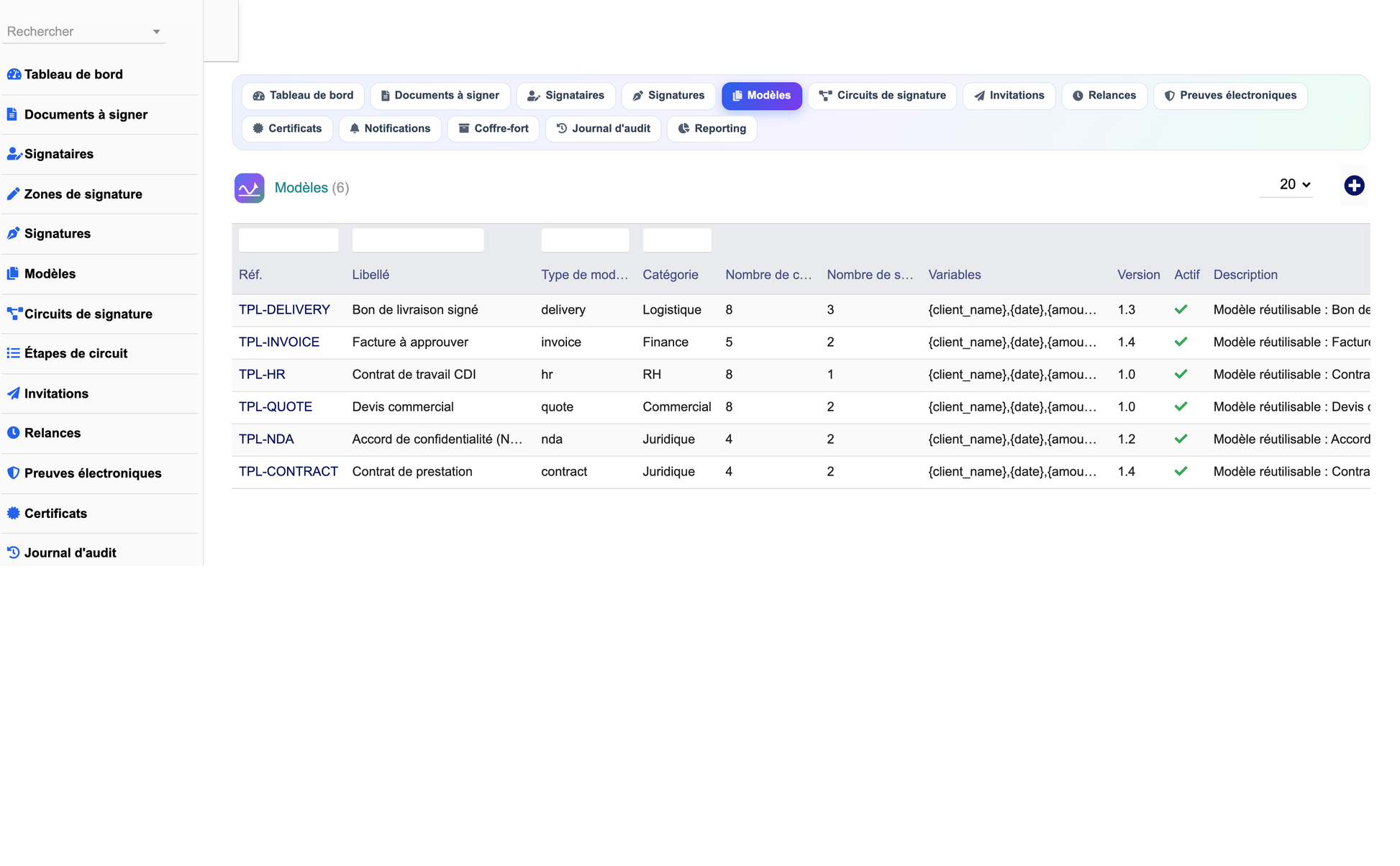Click the Modèles wave logo icon
1400x866 pixels.
[249, 188]
